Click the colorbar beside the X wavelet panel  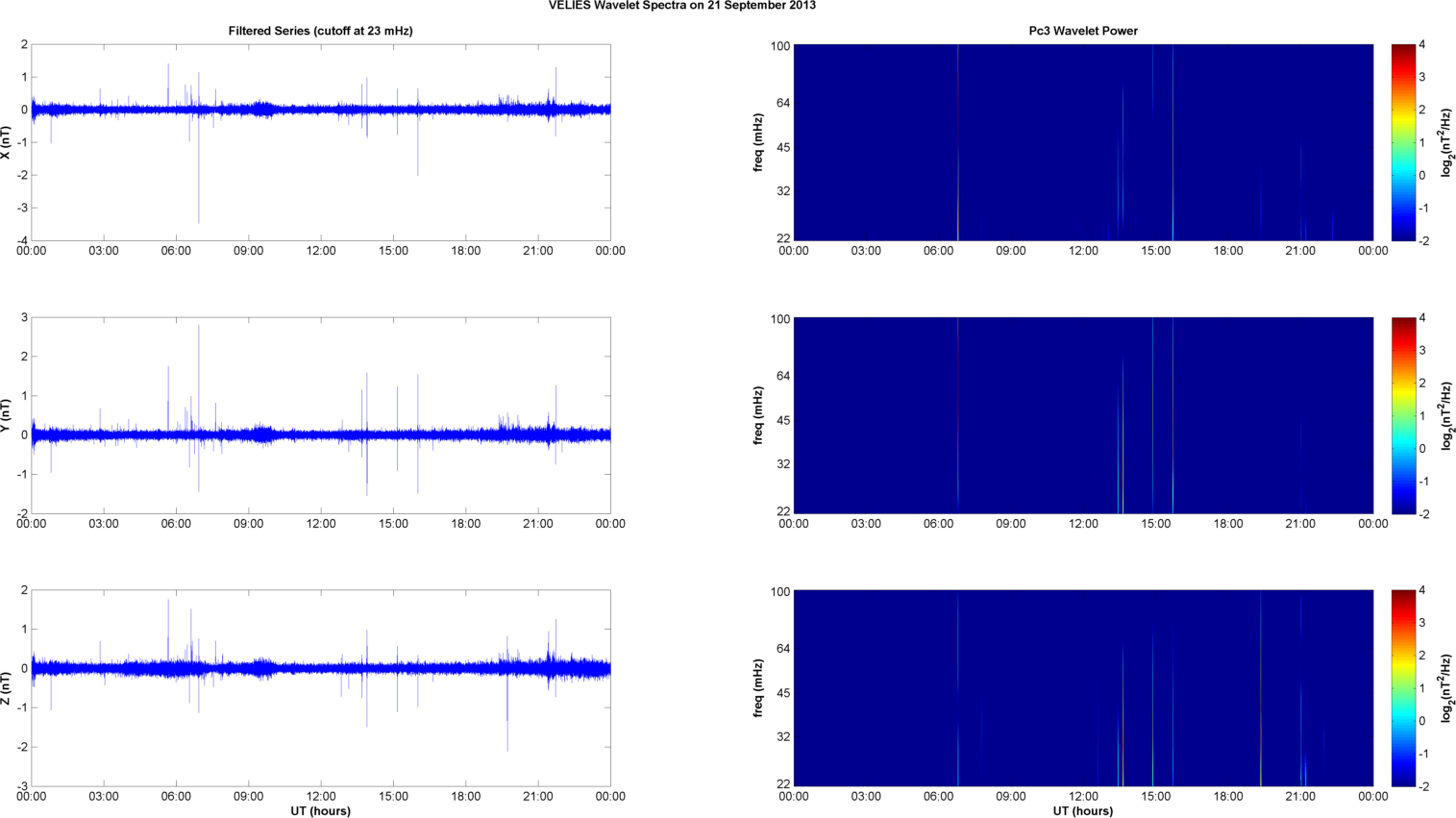point(1403,142)
